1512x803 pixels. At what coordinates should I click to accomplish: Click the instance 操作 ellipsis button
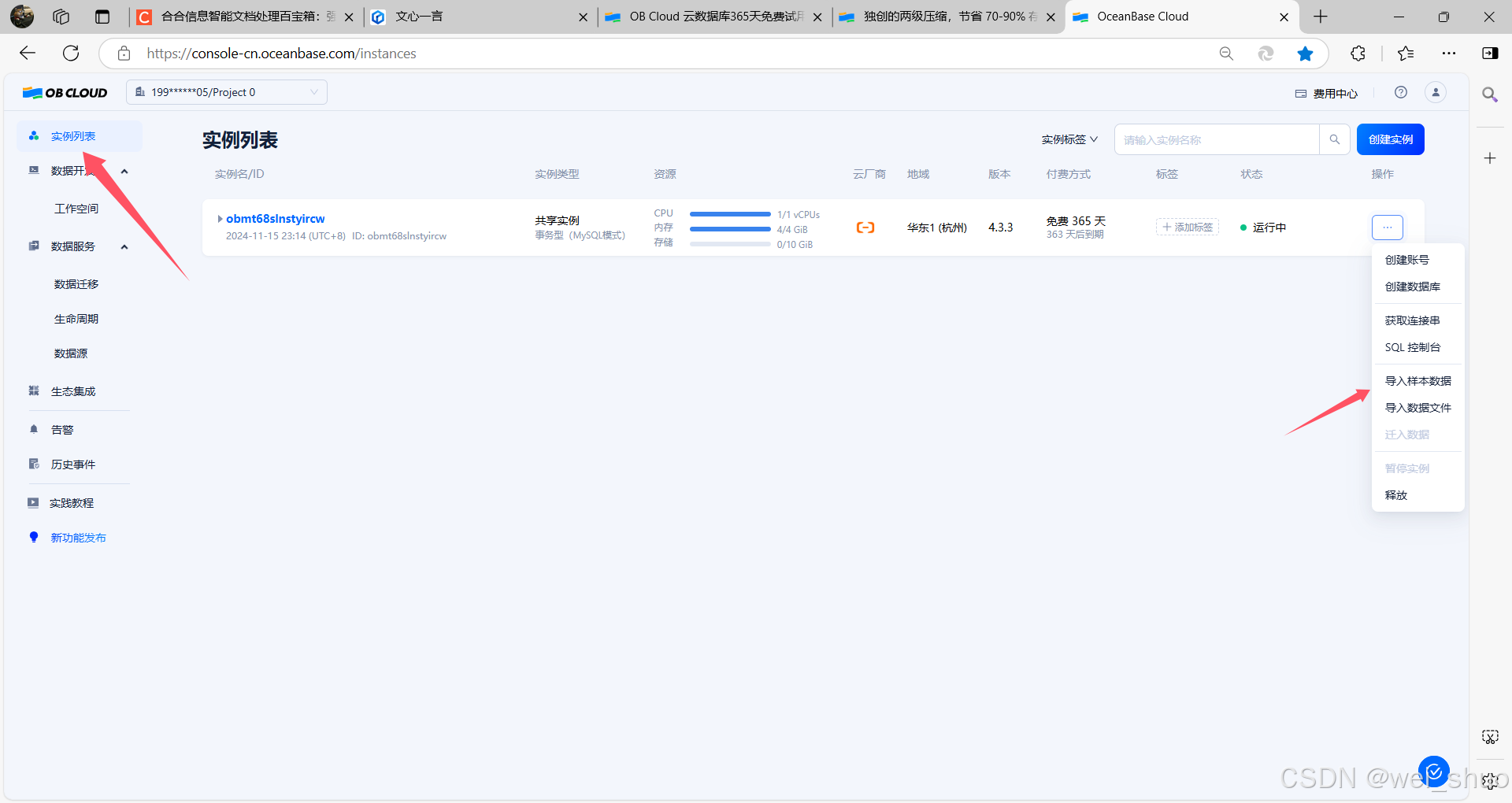coord(1387,228)
